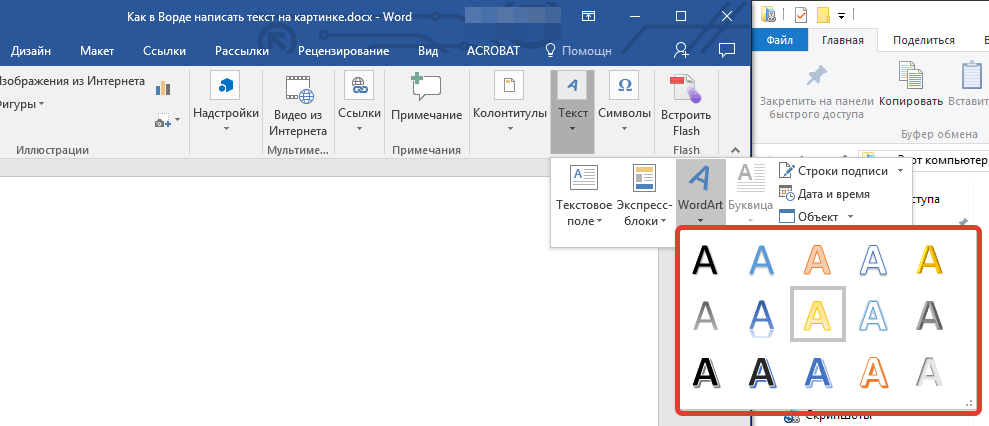Image resolution: width=989 pixels, height=426 pixels.
Task: Click the Дата и время option
Action: click(x=831, y=194)
